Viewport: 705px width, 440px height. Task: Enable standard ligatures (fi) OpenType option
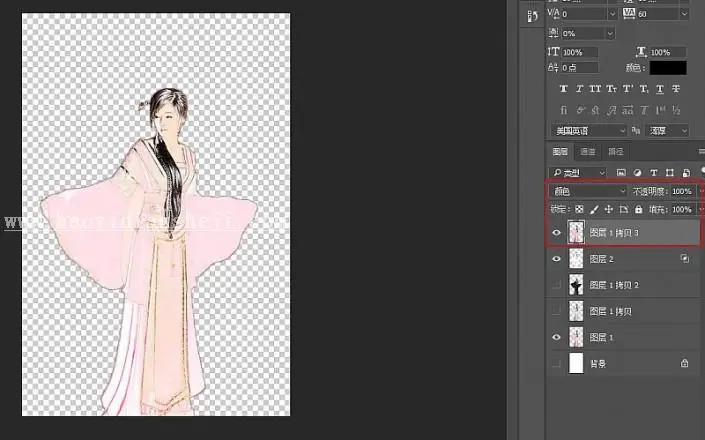pyautogui.click(x=563, y=110)
